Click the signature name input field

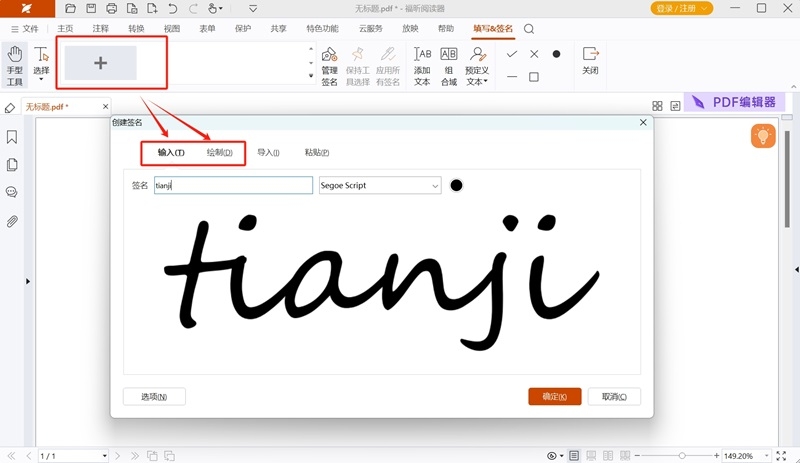[x=233, y=185]
